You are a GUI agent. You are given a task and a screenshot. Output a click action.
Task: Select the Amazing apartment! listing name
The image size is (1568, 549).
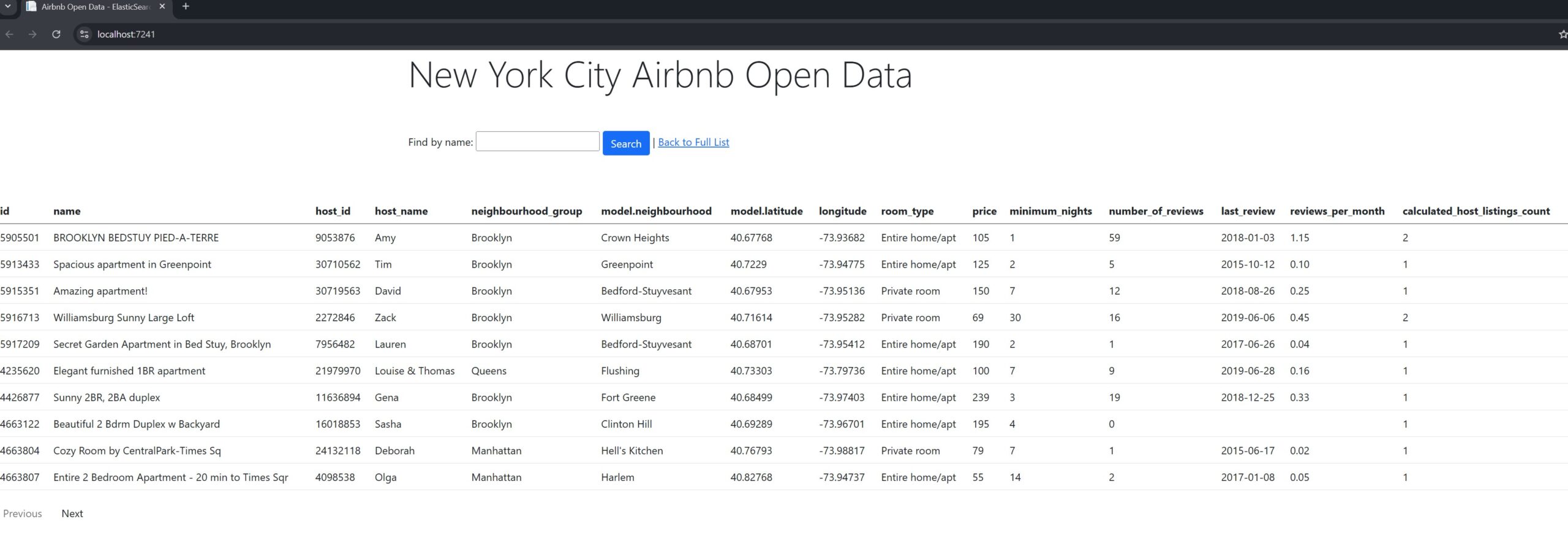(x=100, y=291)
